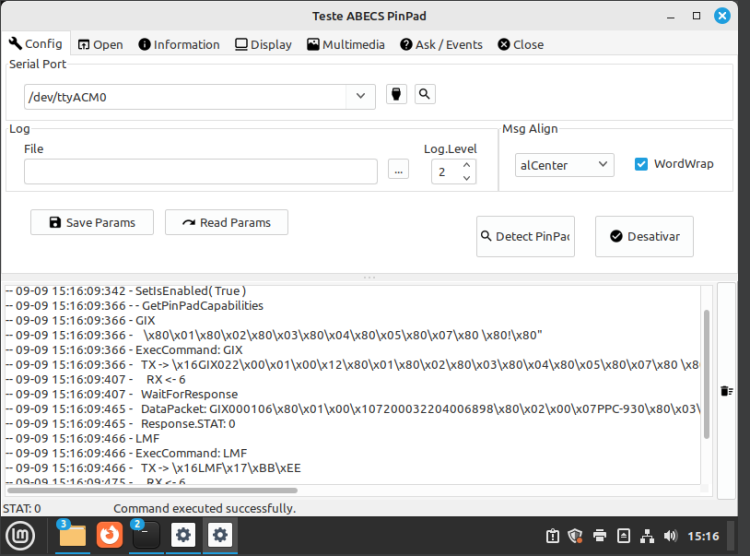
Task: Open the Linux Mint start menu
Action: [20, 535]
